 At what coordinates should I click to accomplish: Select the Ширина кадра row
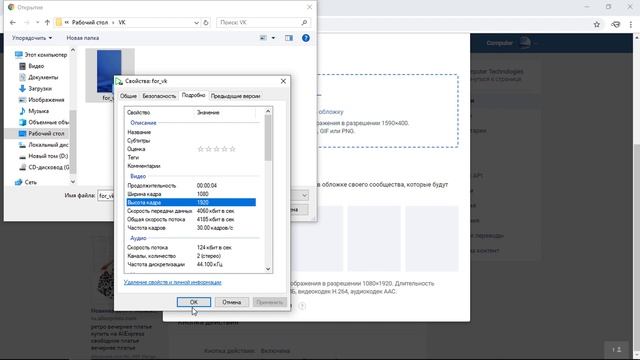(191, 194)
